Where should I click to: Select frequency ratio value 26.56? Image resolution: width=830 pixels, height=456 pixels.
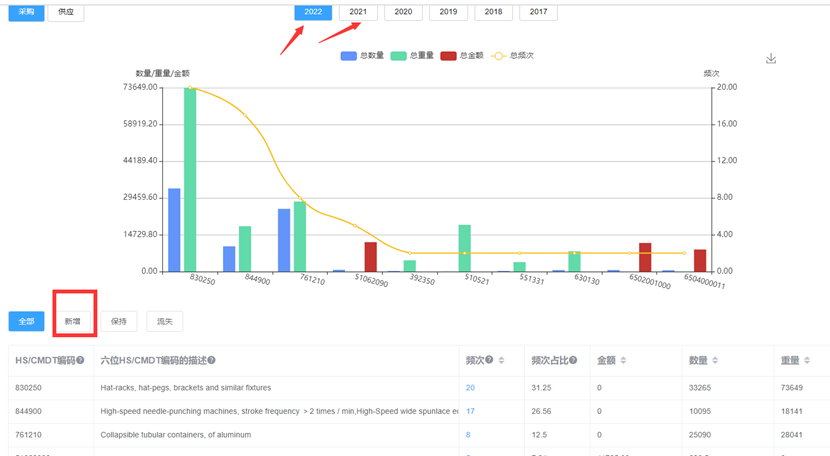click(x=541, y=411)
